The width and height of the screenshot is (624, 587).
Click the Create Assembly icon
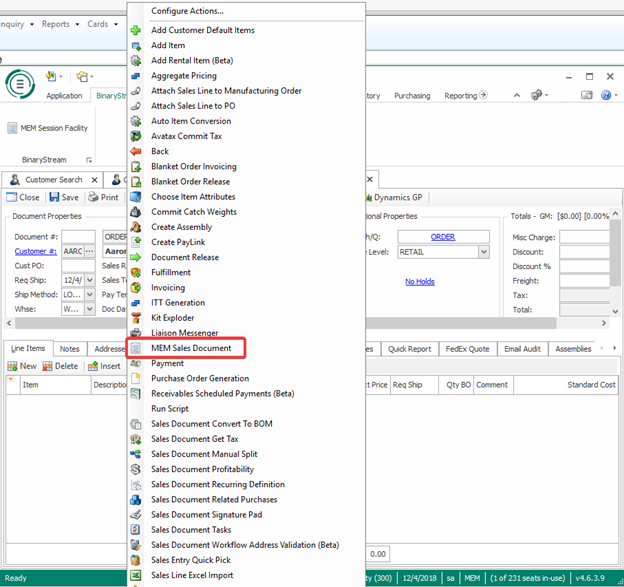136,227
